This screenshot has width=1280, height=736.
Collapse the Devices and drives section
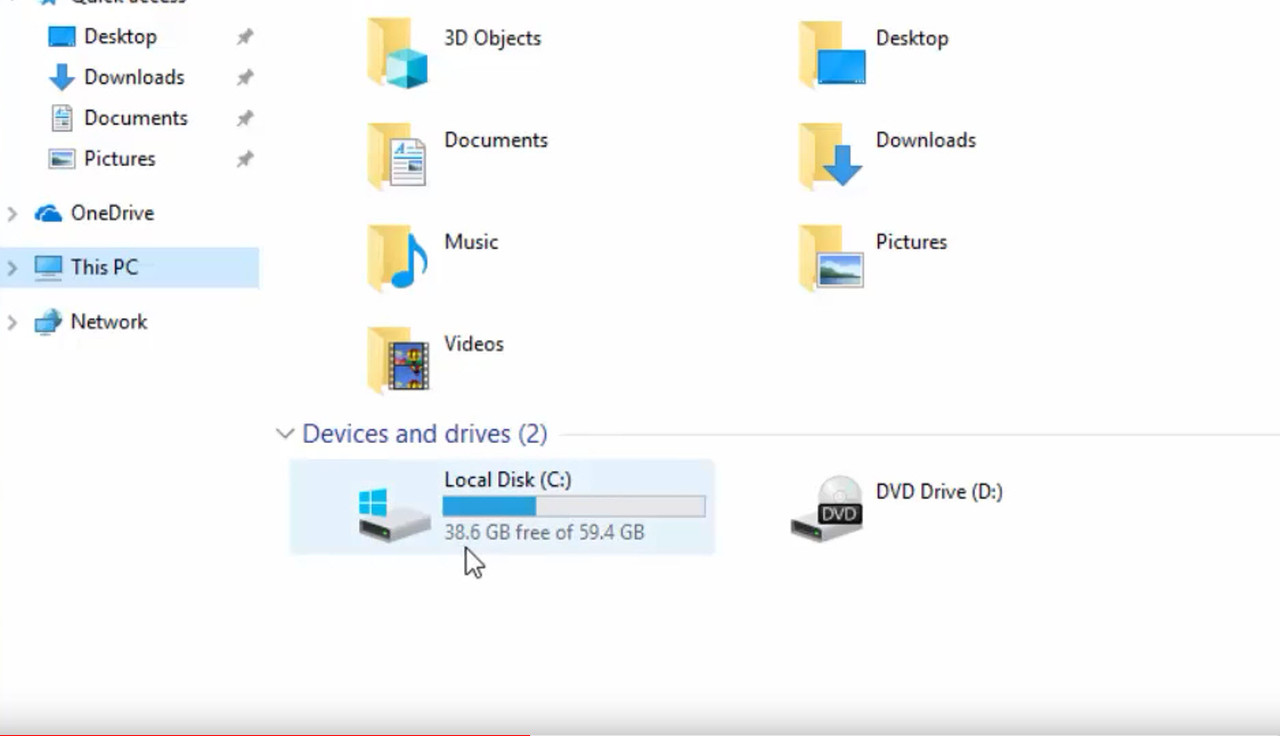(285, 433)
